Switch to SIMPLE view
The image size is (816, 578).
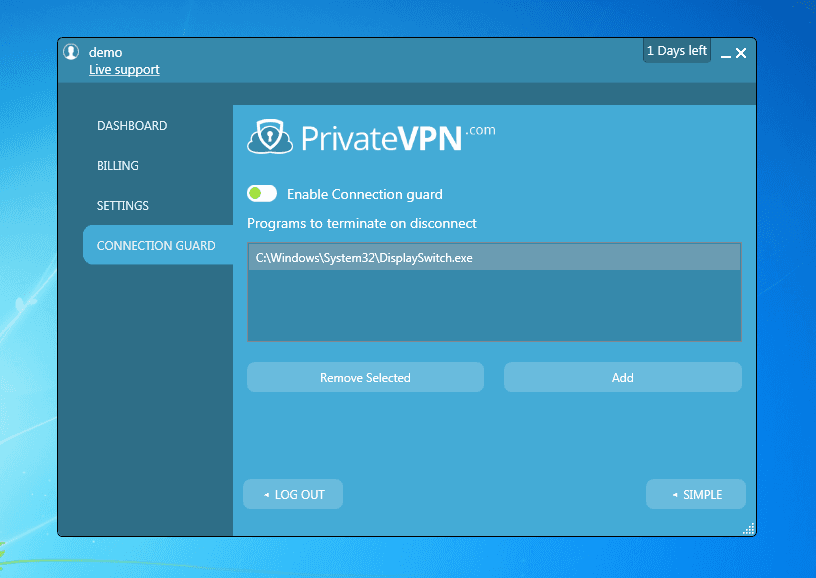tap(696, 495)
